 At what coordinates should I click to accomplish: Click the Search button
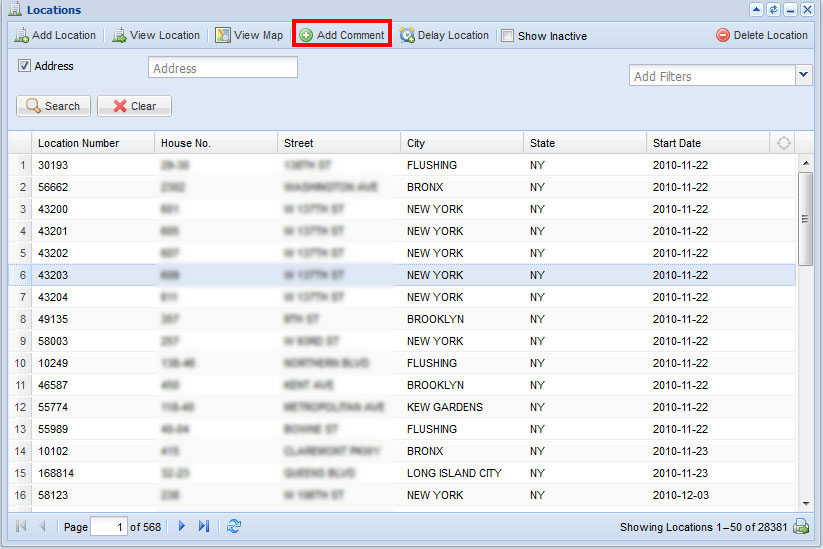pos(53,106)
